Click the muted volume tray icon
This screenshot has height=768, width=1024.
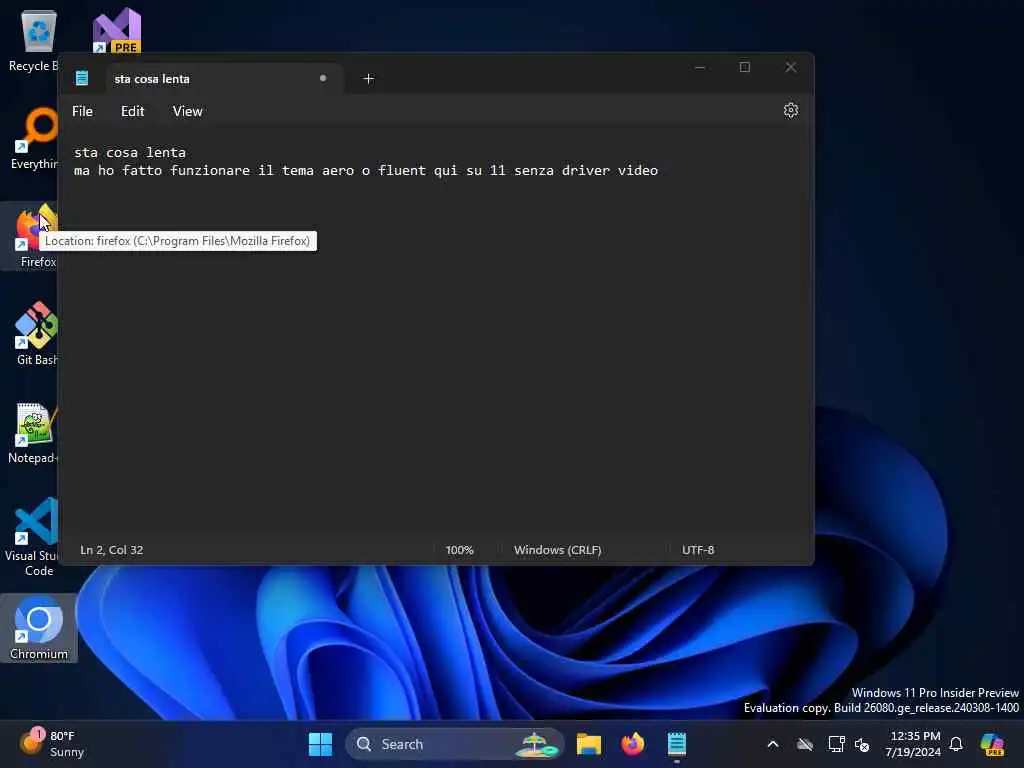[x=862, y=744]
